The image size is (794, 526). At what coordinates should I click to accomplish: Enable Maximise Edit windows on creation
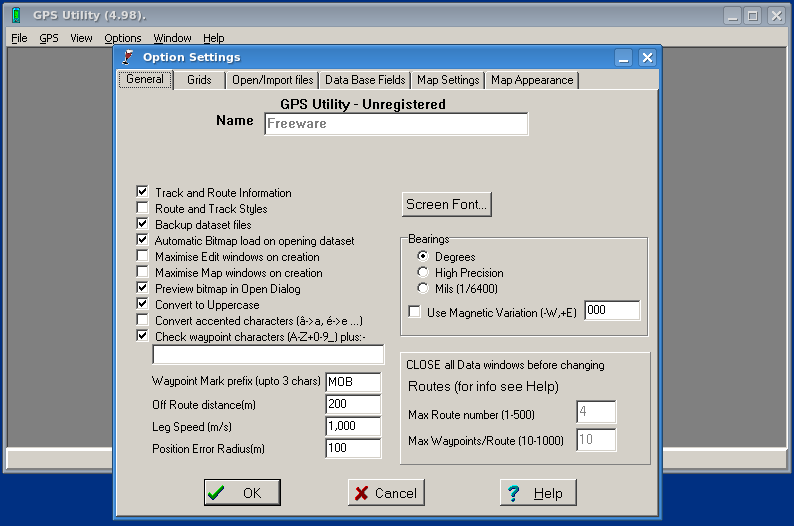point(142,256)
